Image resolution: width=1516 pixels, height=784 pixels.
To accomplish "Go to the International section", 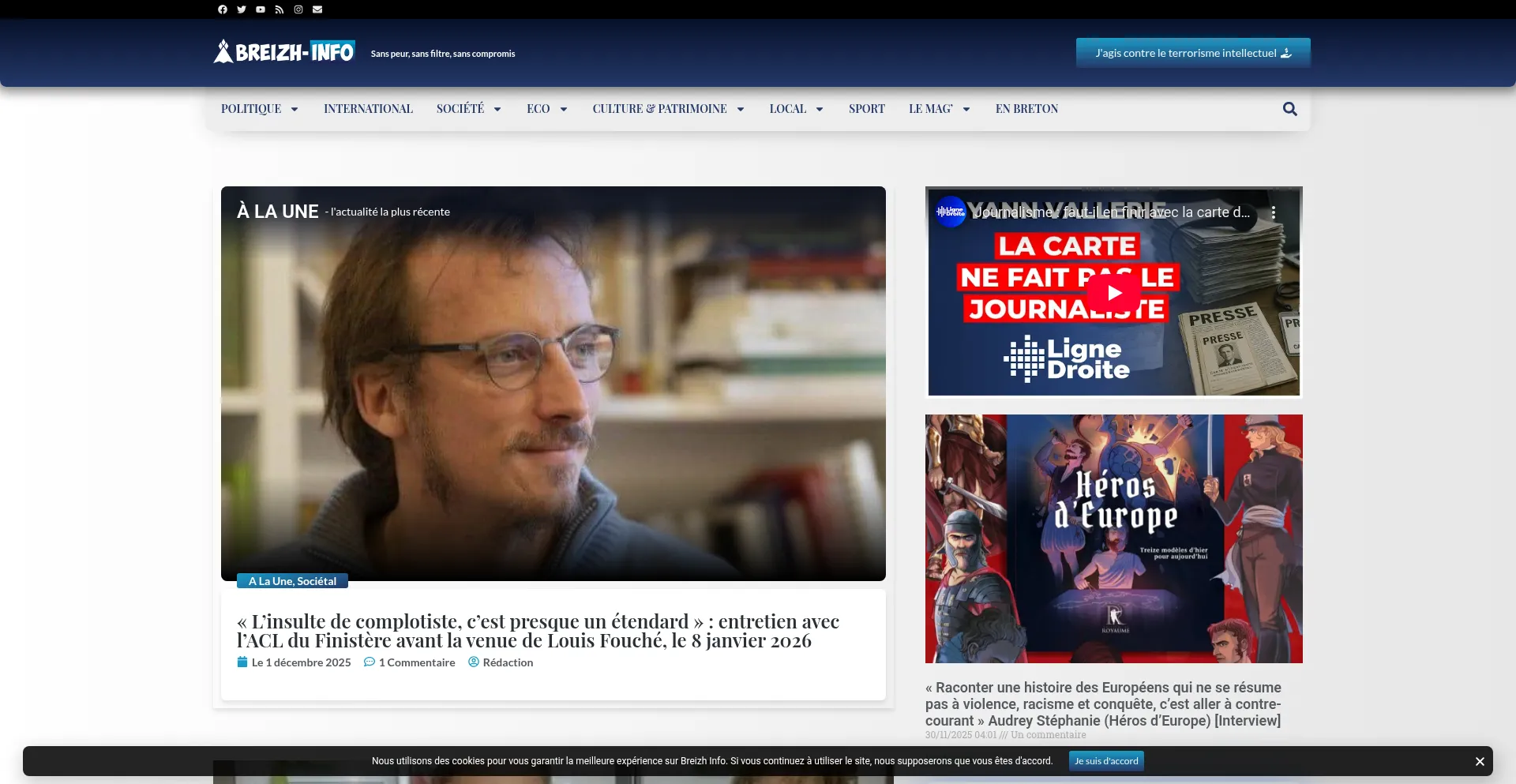I will [x=368, y=109].
